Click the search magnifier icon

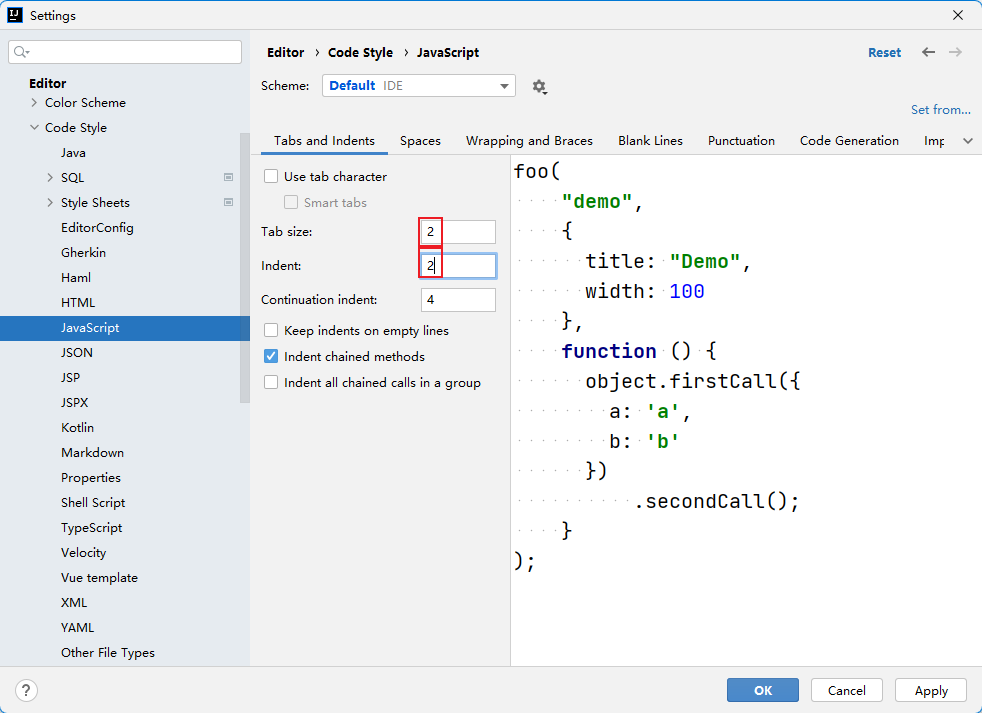click(21, 52)
